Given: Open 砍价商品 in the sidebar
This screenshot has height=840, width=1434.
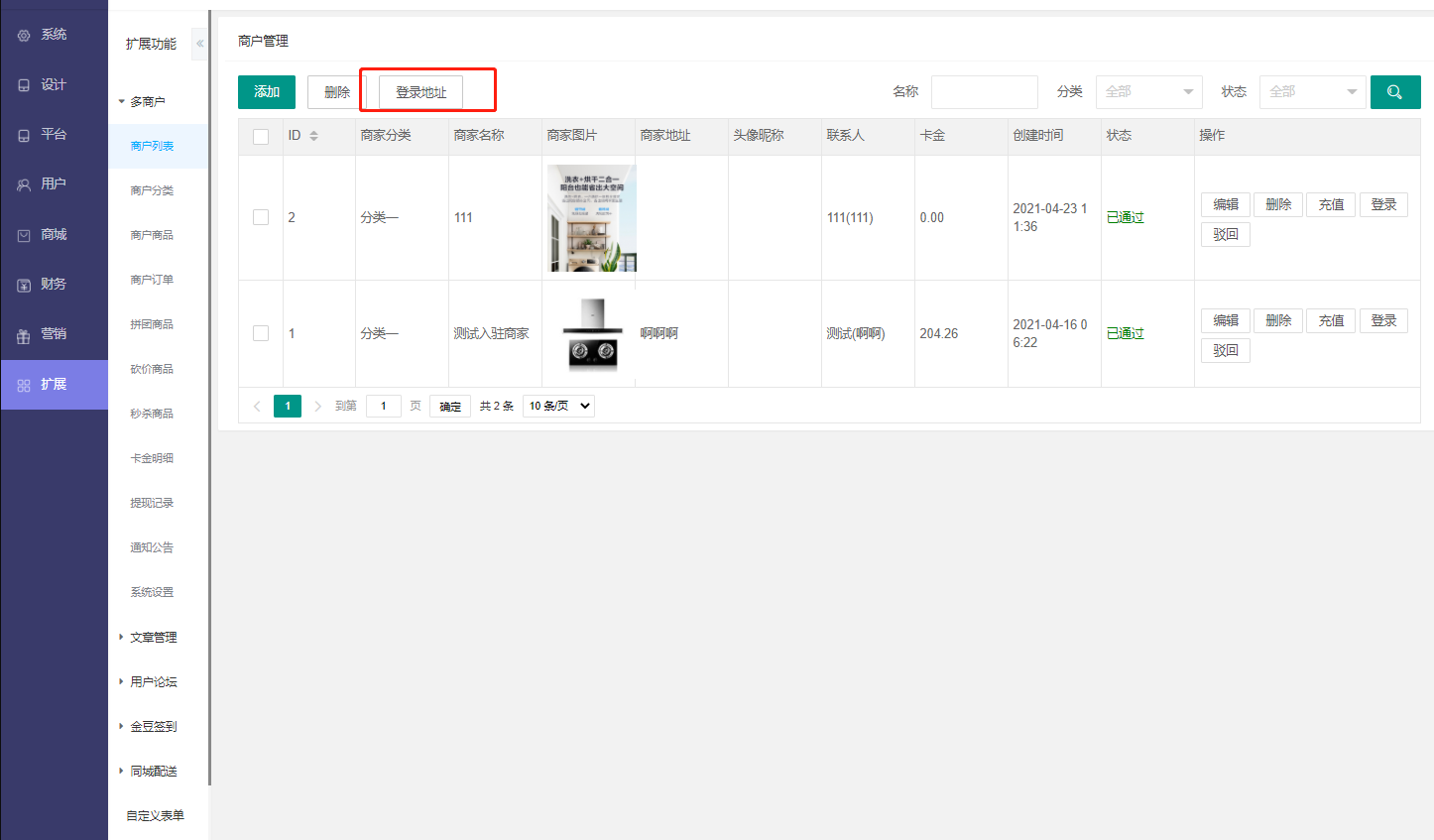Looking at the screenshot, I should [x=152, y=369].
